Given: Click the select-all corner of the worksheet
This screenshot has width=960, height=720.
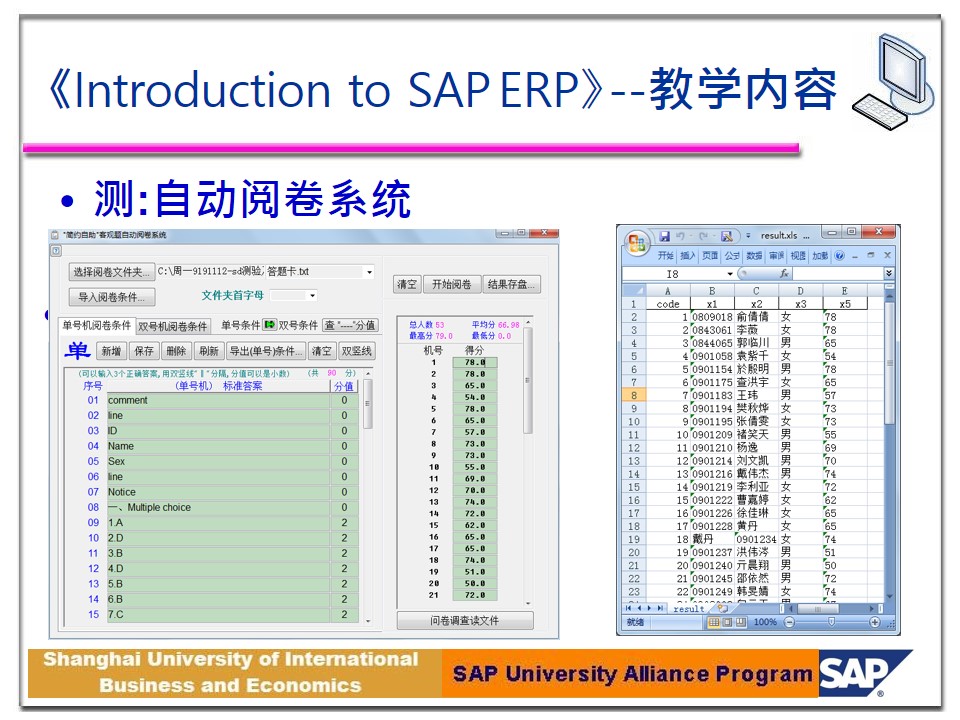Looking at the screenshot, I should (x=634, y=291).
